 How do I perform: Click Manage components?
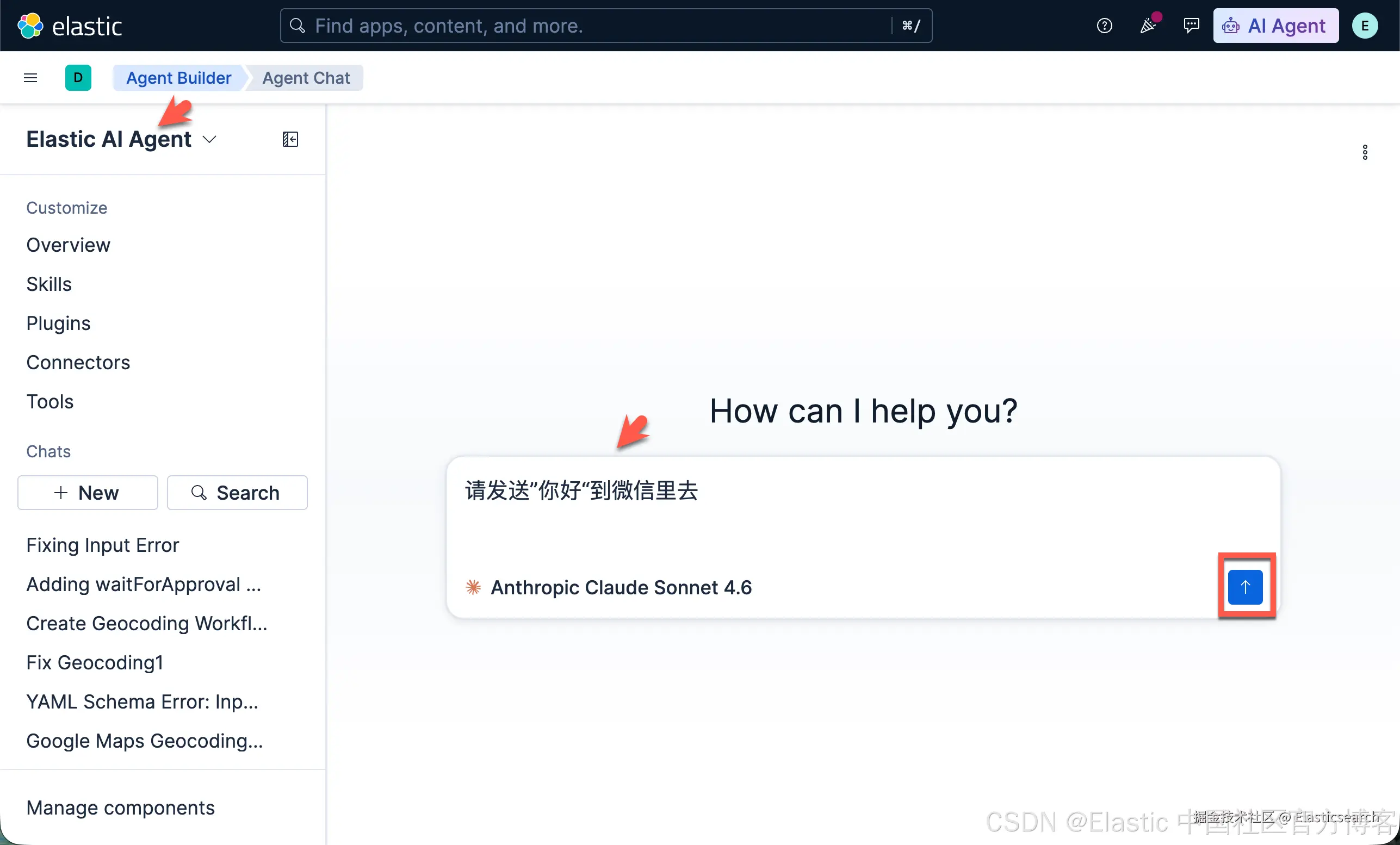(x=120, y=807)
